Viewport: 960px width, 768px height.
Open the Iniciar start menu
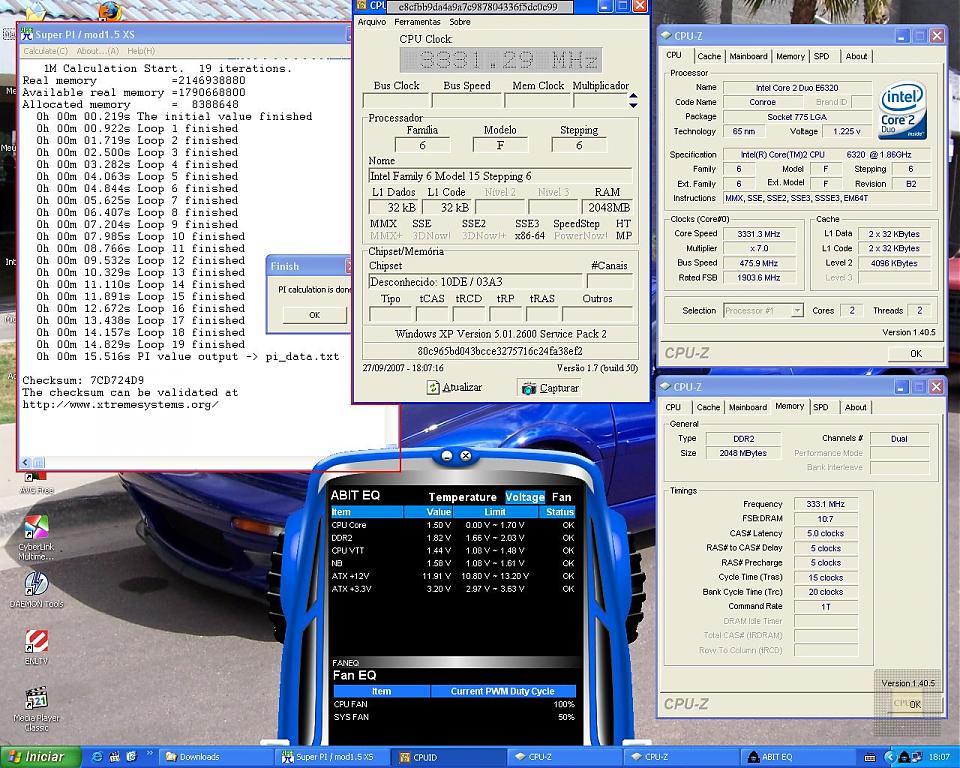tap(40, 757)
